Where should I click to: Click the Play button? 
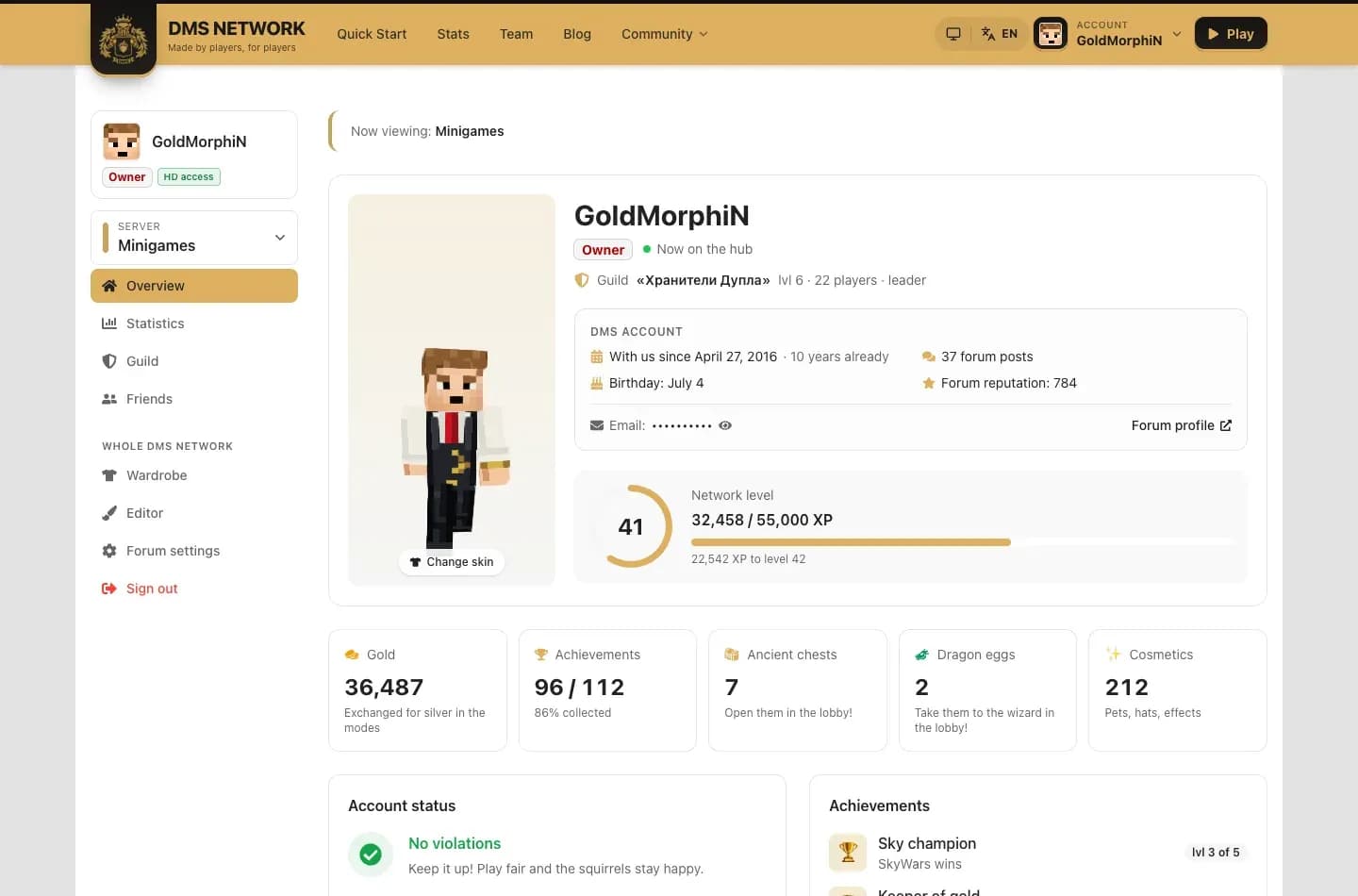(1231, 34)
